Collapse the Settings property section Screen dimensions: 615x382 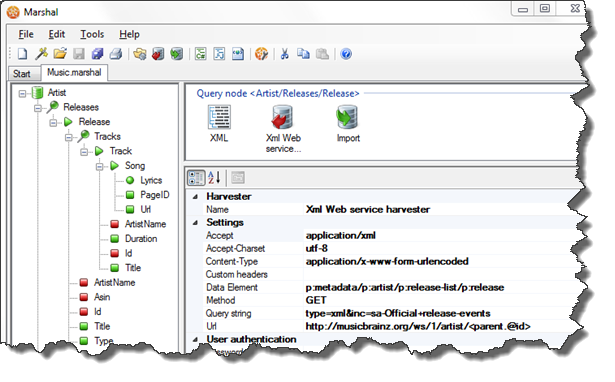195,223
